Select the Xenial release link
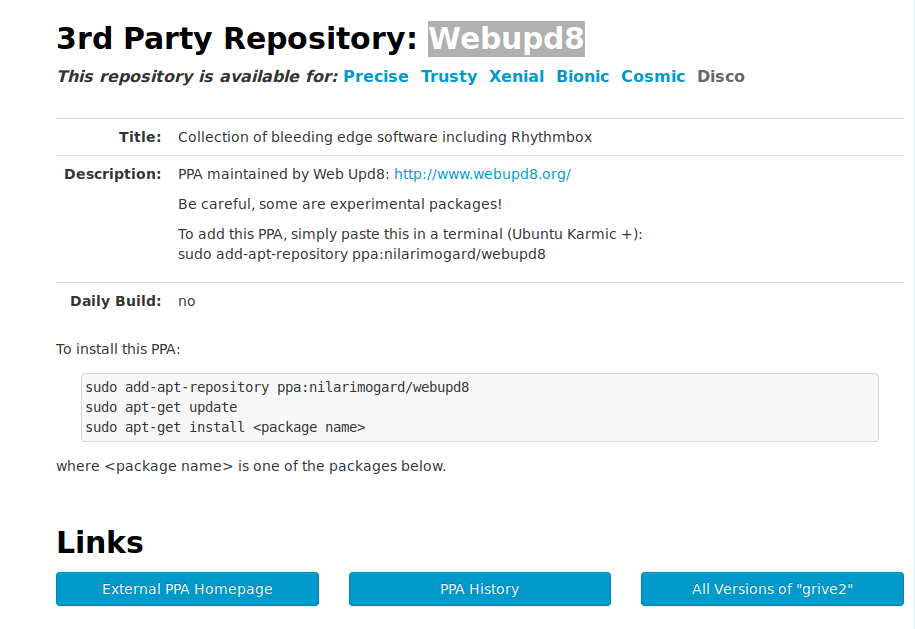The width and height of the screenshot is (915, 629). 516,76
